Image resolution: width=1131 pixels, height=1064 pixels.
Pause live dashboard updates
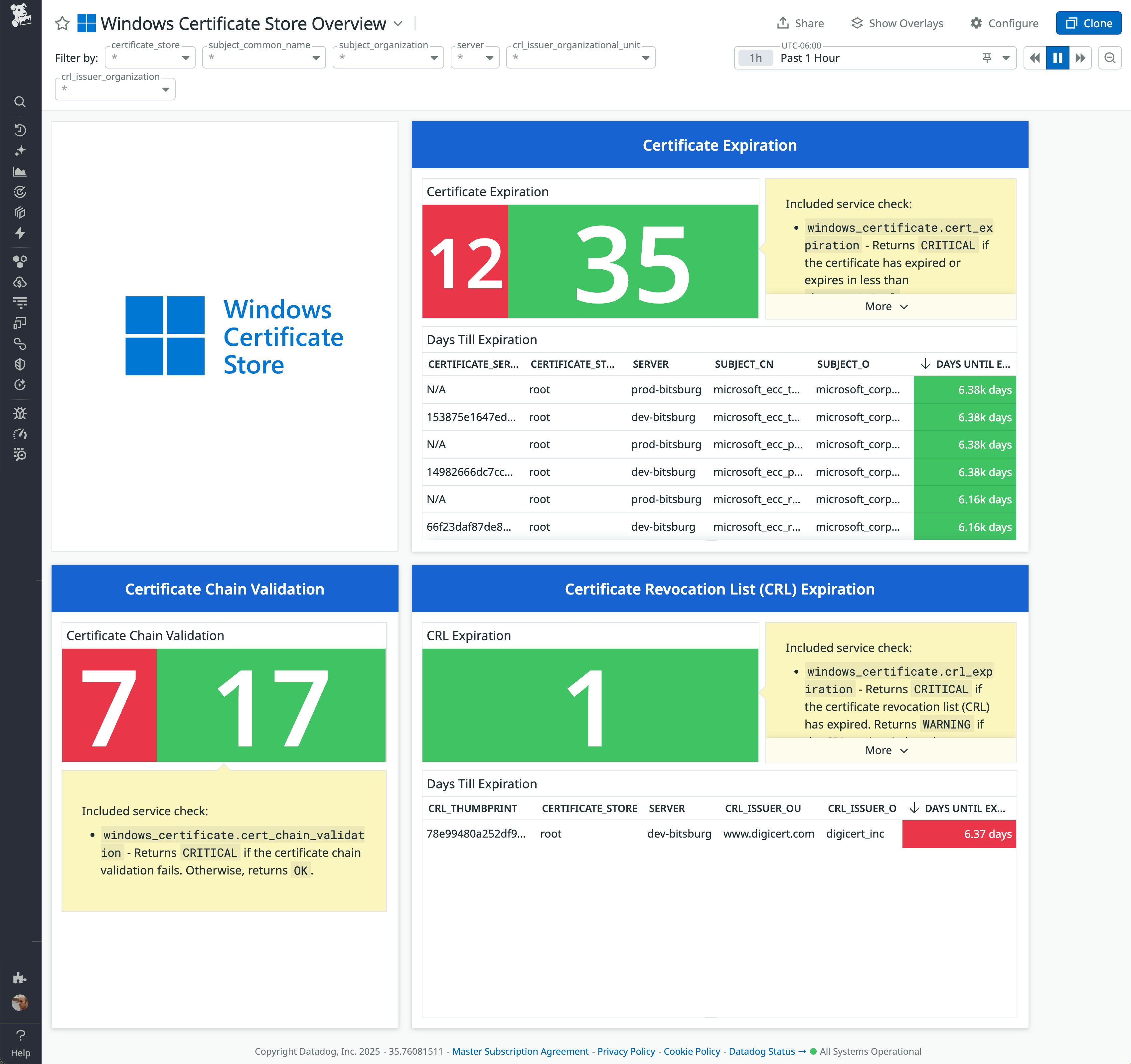(x=1057, y=58)
